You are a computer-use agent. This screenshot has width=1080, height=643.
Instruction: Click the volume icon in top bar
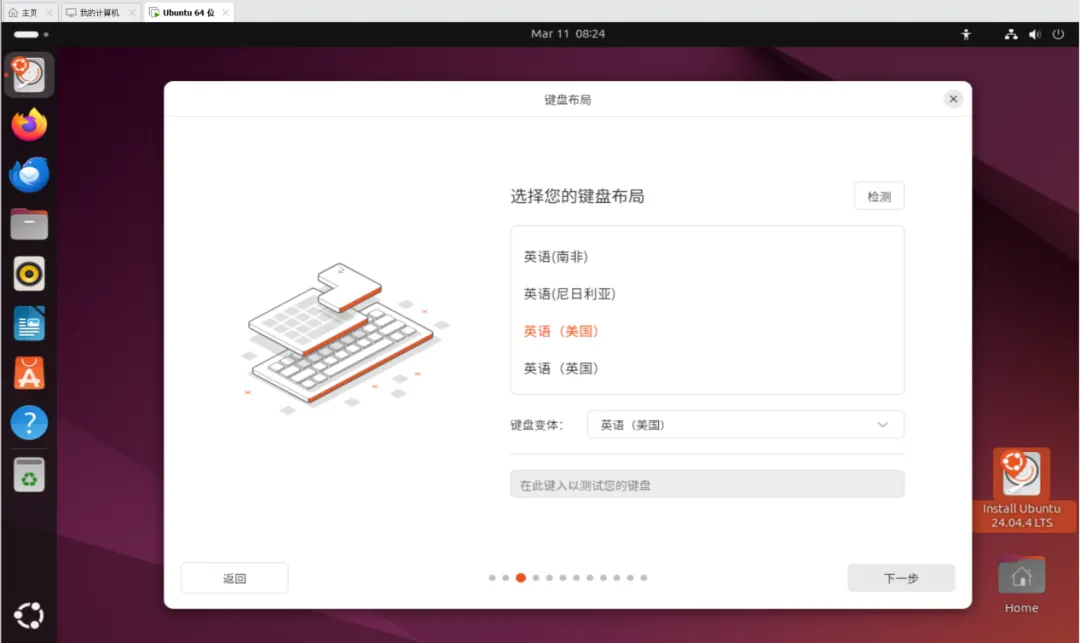(x=1035, y=34)
